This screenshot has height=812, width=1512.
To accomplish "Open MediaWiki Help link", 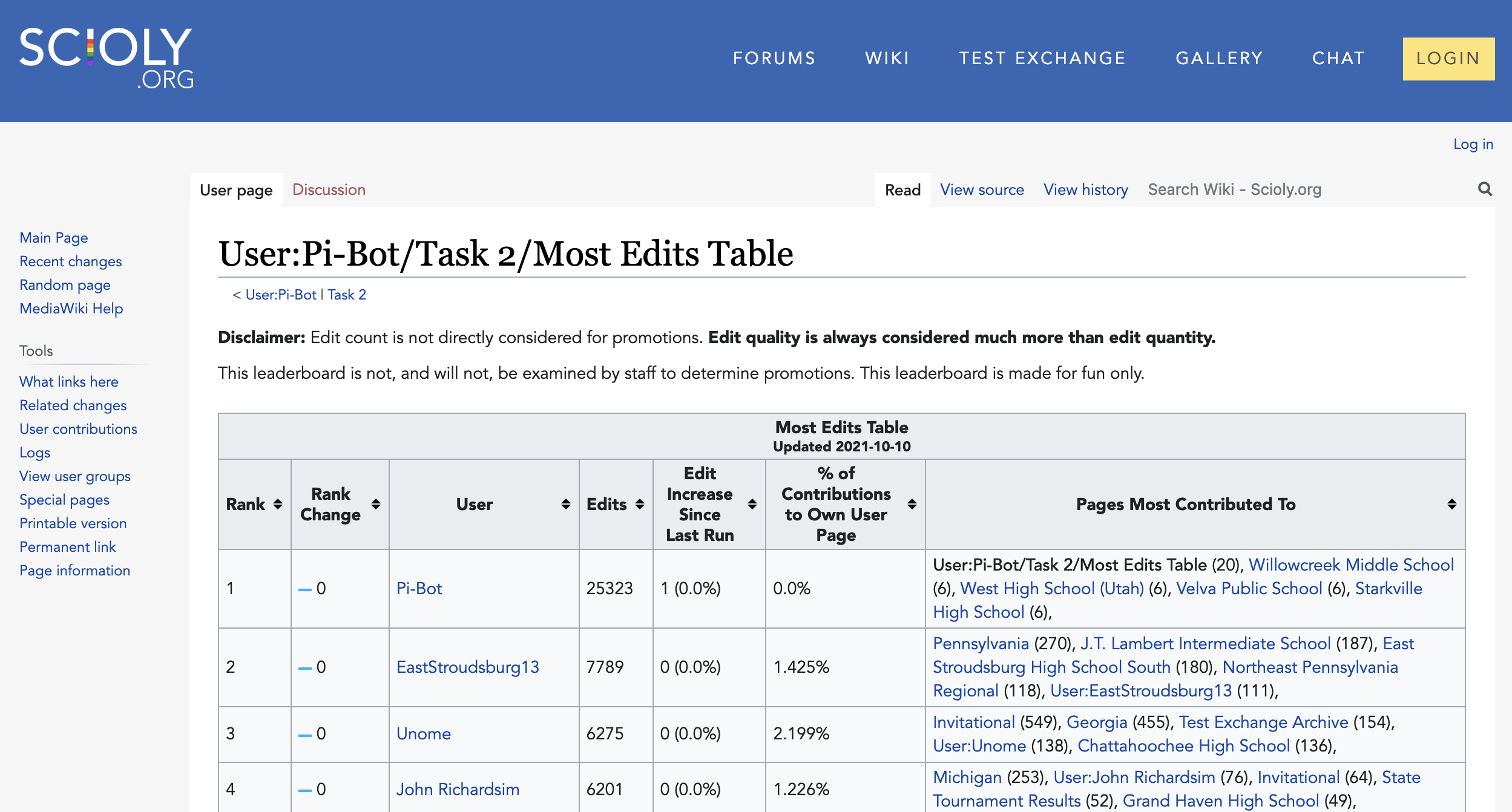I will click(71, 309).
